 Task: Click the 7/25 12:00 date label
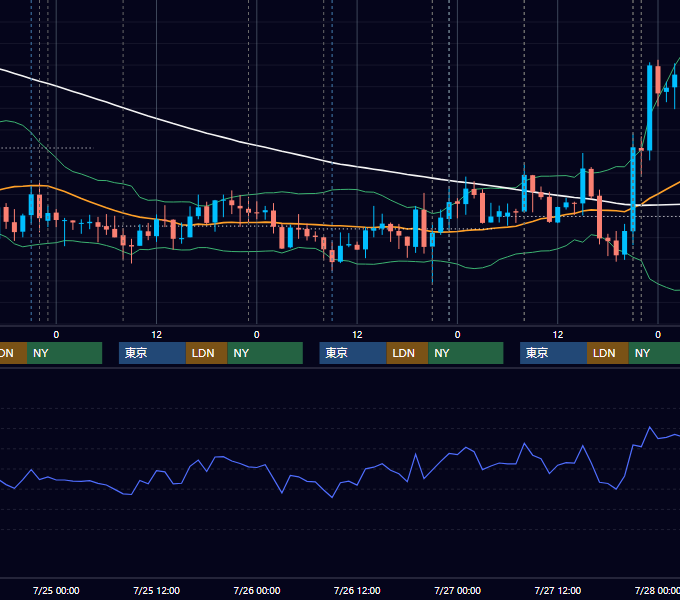(157, 590)
